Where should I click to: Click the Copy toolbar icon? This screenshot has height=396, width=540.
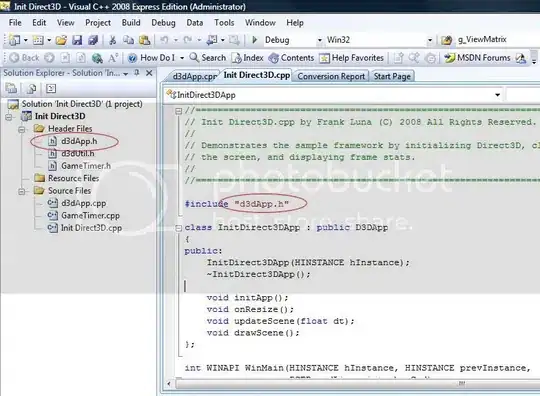(128, 40)
